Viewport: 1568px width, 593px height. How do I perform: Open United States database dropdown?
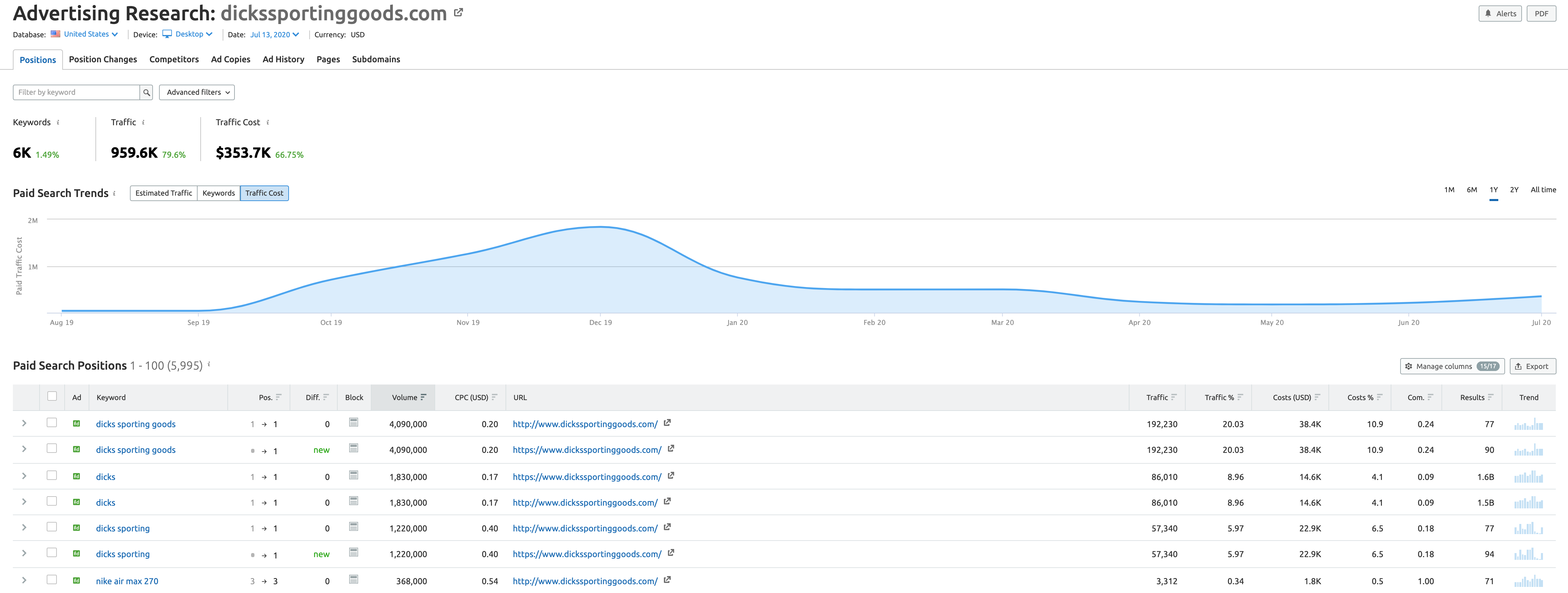(84, 34)
